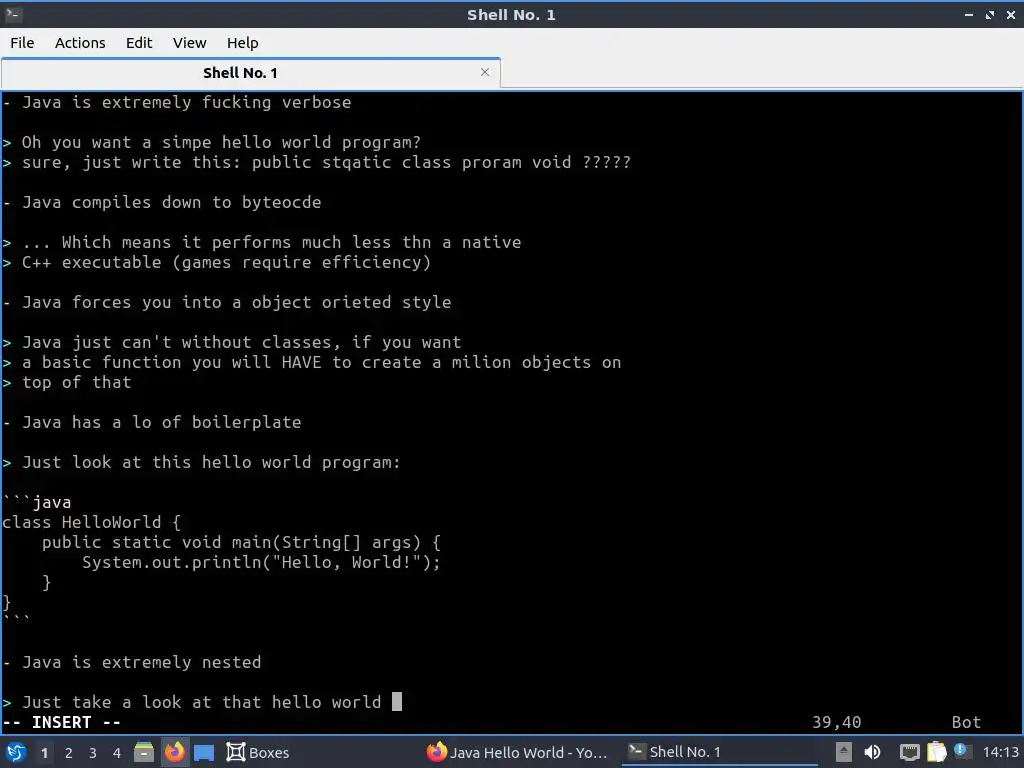Close the Shell No. 1 tab
The image size is (1024, 768).
click(485, 72)
